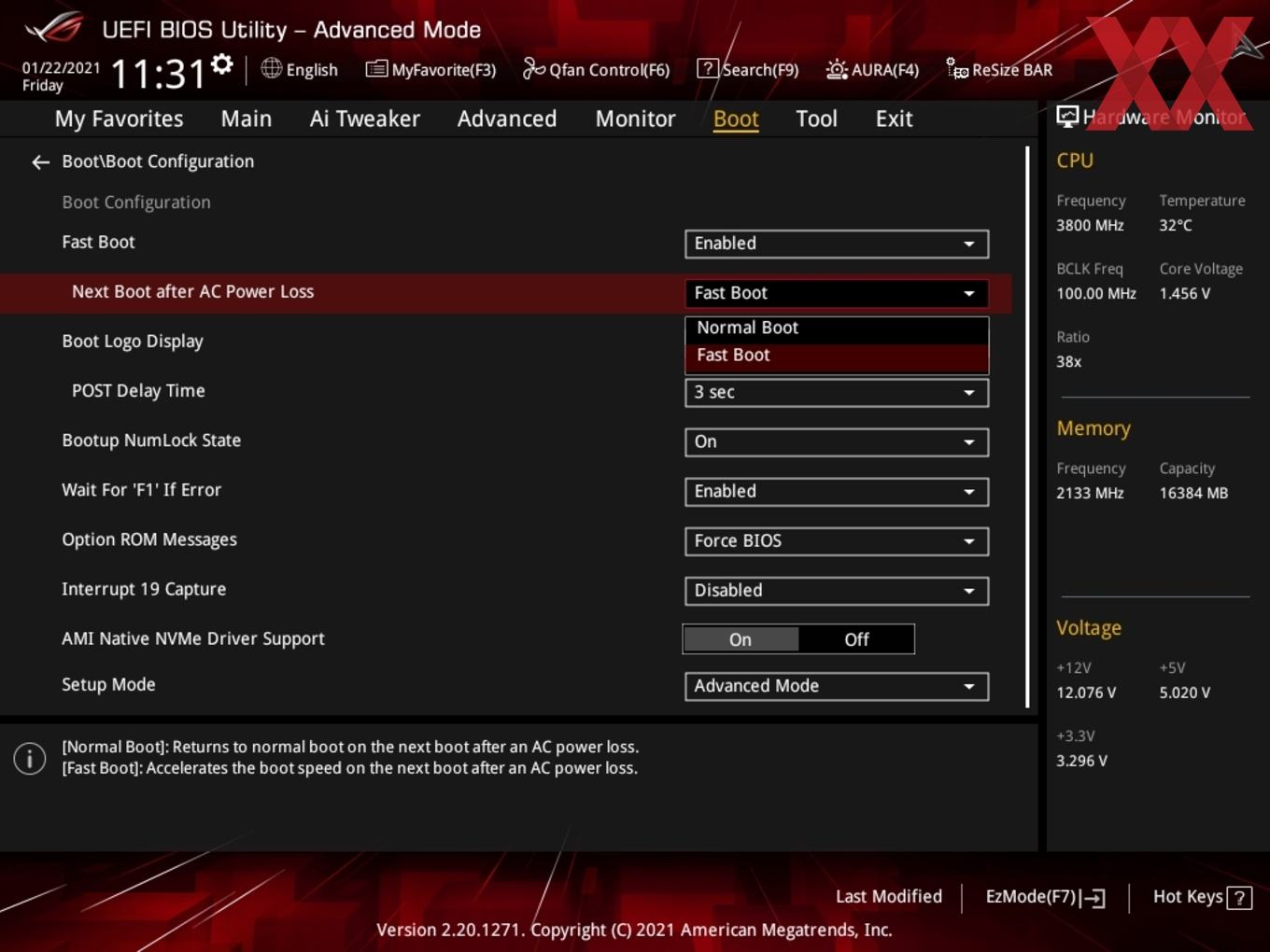
Task: Click Memory capacity 16384 MB value
Action: (1193, 493)
